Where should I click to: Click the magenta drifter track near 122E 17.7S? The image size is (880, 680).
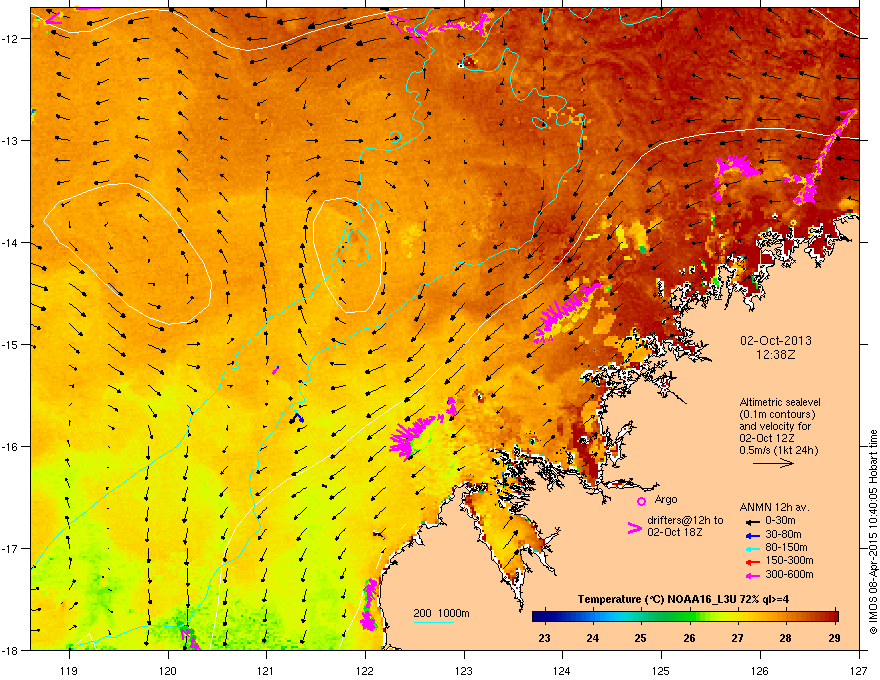coord(369,604)
